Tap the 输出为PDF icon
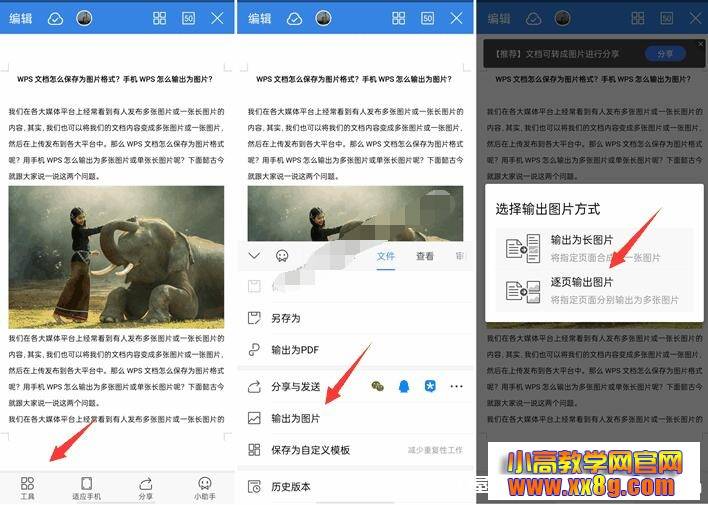The image size is (708, 505). [254, 350]
